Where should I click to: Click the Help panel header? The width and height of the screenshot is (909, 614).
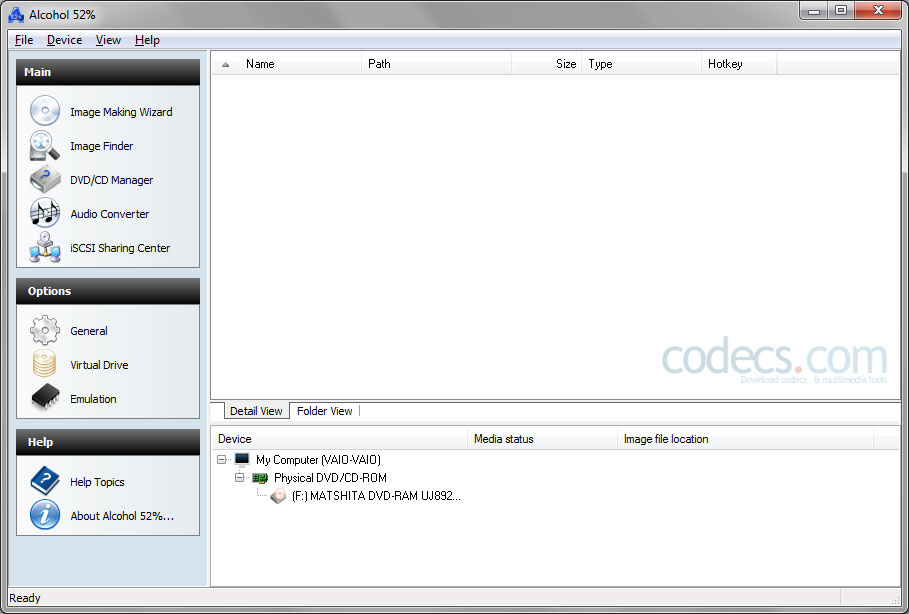(x=108, y=442)
